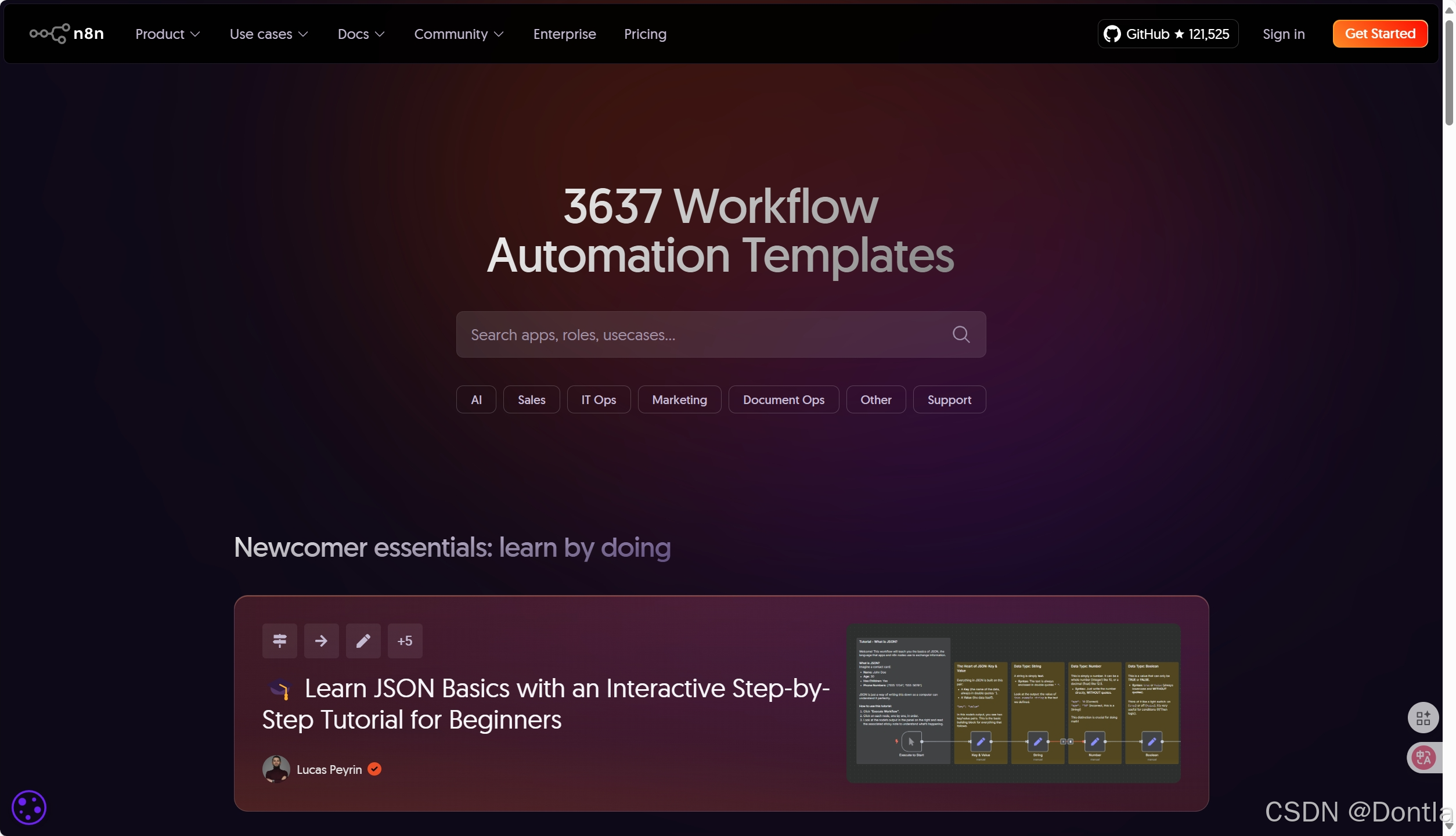This screenshot has width=1456, height=836.
Task: Click the arrow node icon on the card
Action: click(x=321, y=640)
